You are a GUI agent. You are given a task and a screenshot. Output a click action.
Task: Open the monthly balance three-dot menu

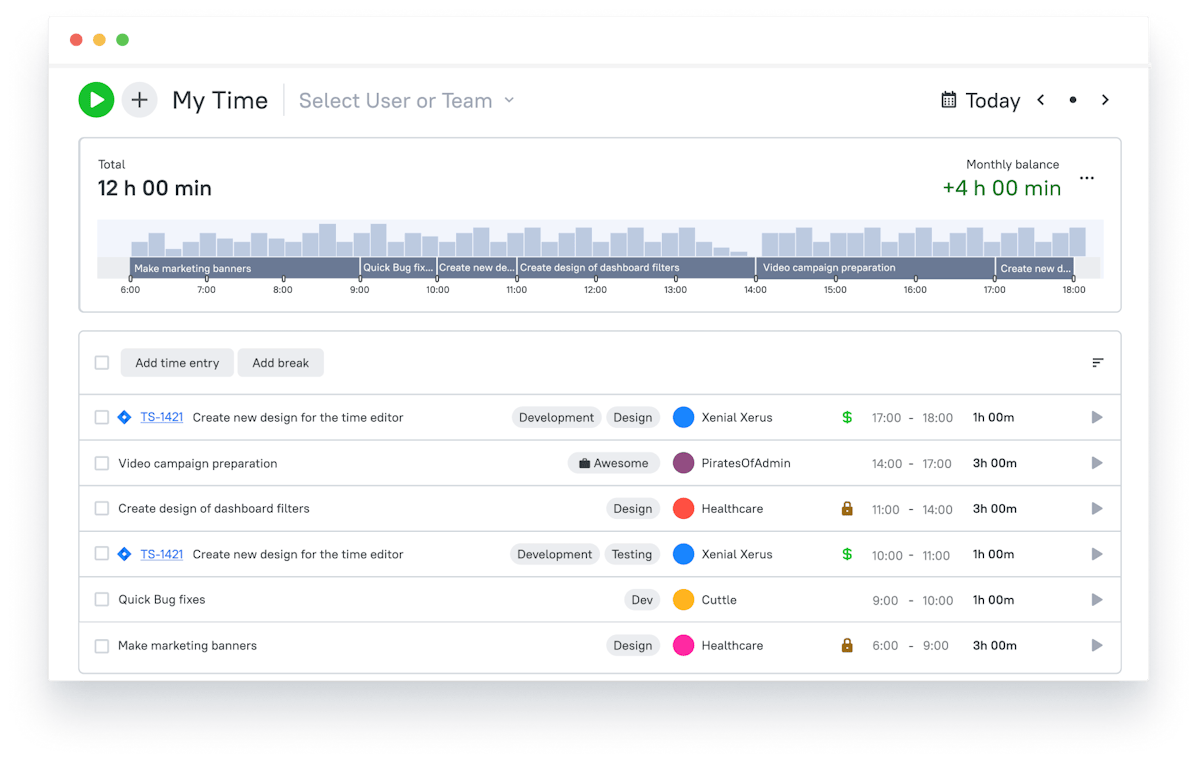(x=1087, y=179)
